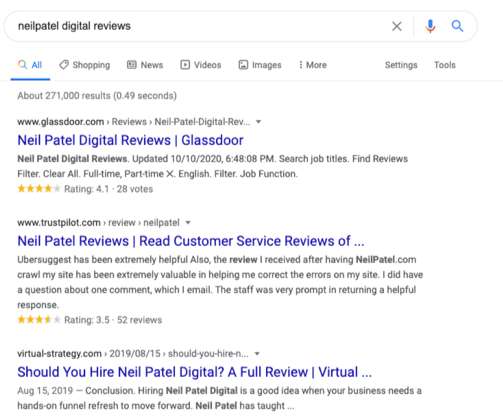Image resolution: width=503 pixels, height=420 pixels.
Task: Click the Ubersuggest snippet text in Trustpilot result
Action: tap(220, 282)
